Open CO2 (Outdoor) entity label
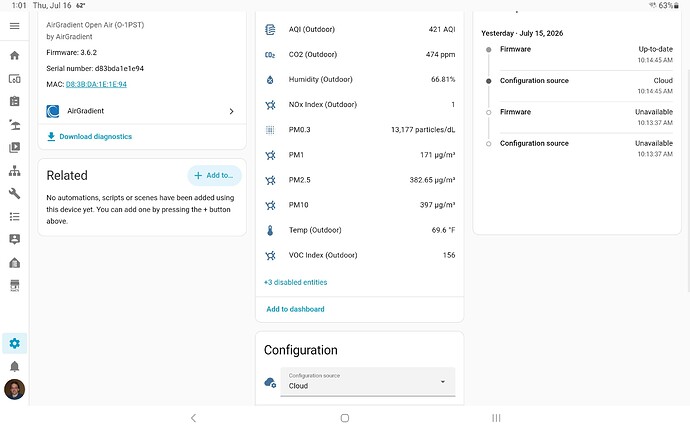 point(313,55)
